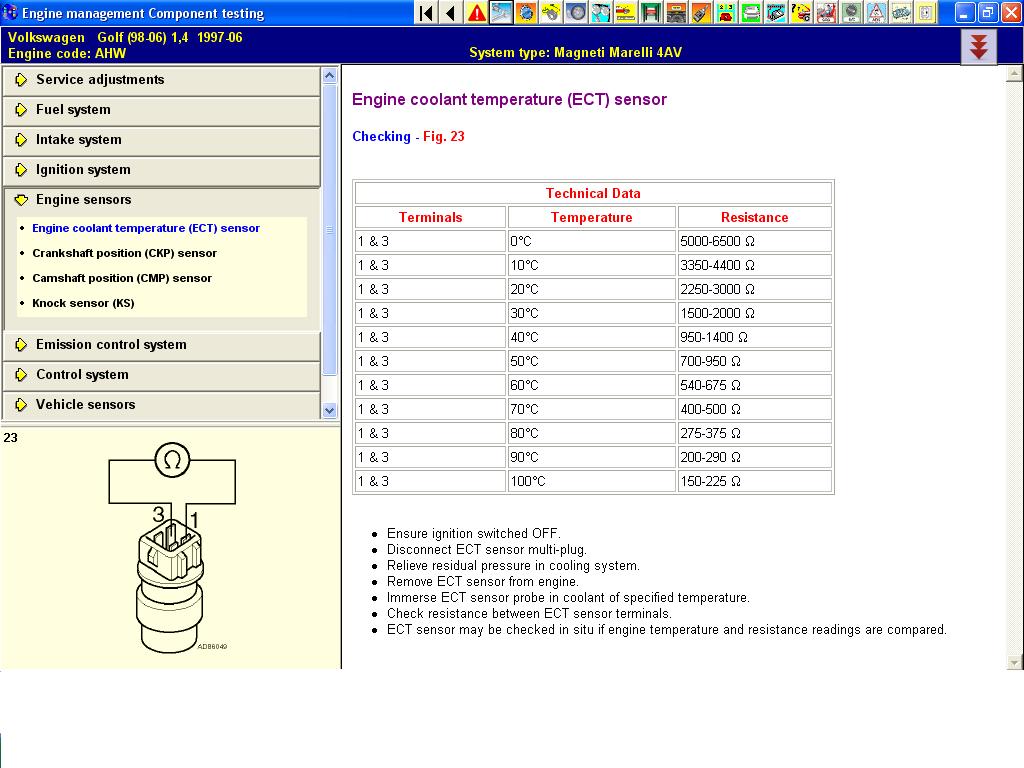This screenshot has width=1024, height=768.
Task: Click the Resistance column header
Action: [754, 217]
